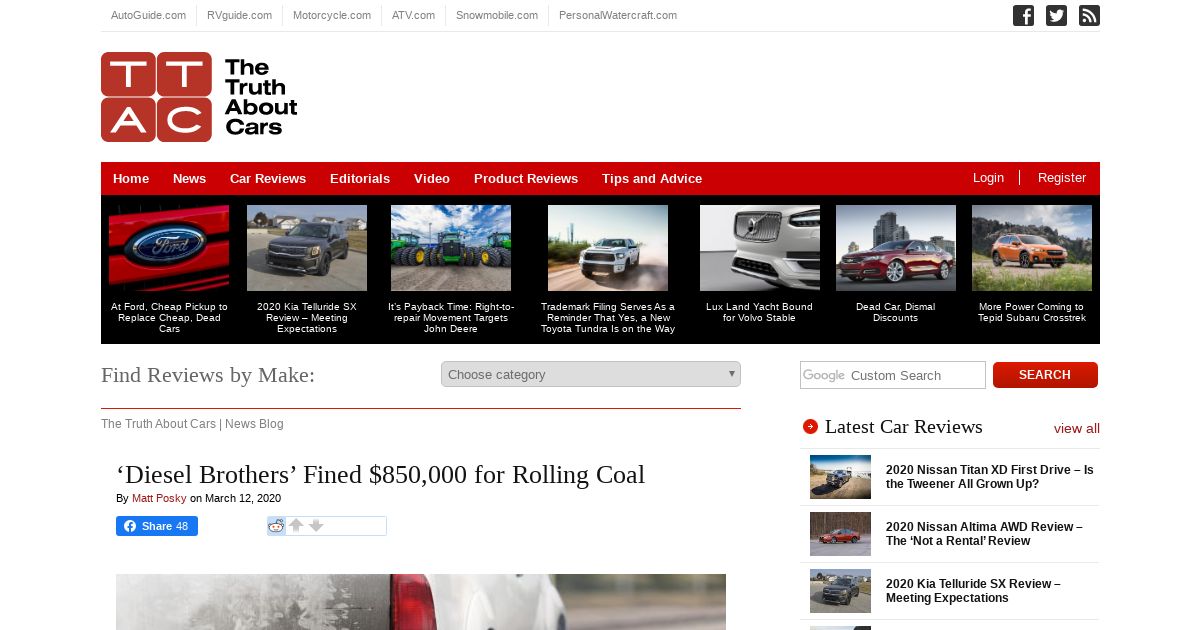This screenshot has width=1200, height=630.
Task: Open the RVguide.com link
Action: [239, 15]
